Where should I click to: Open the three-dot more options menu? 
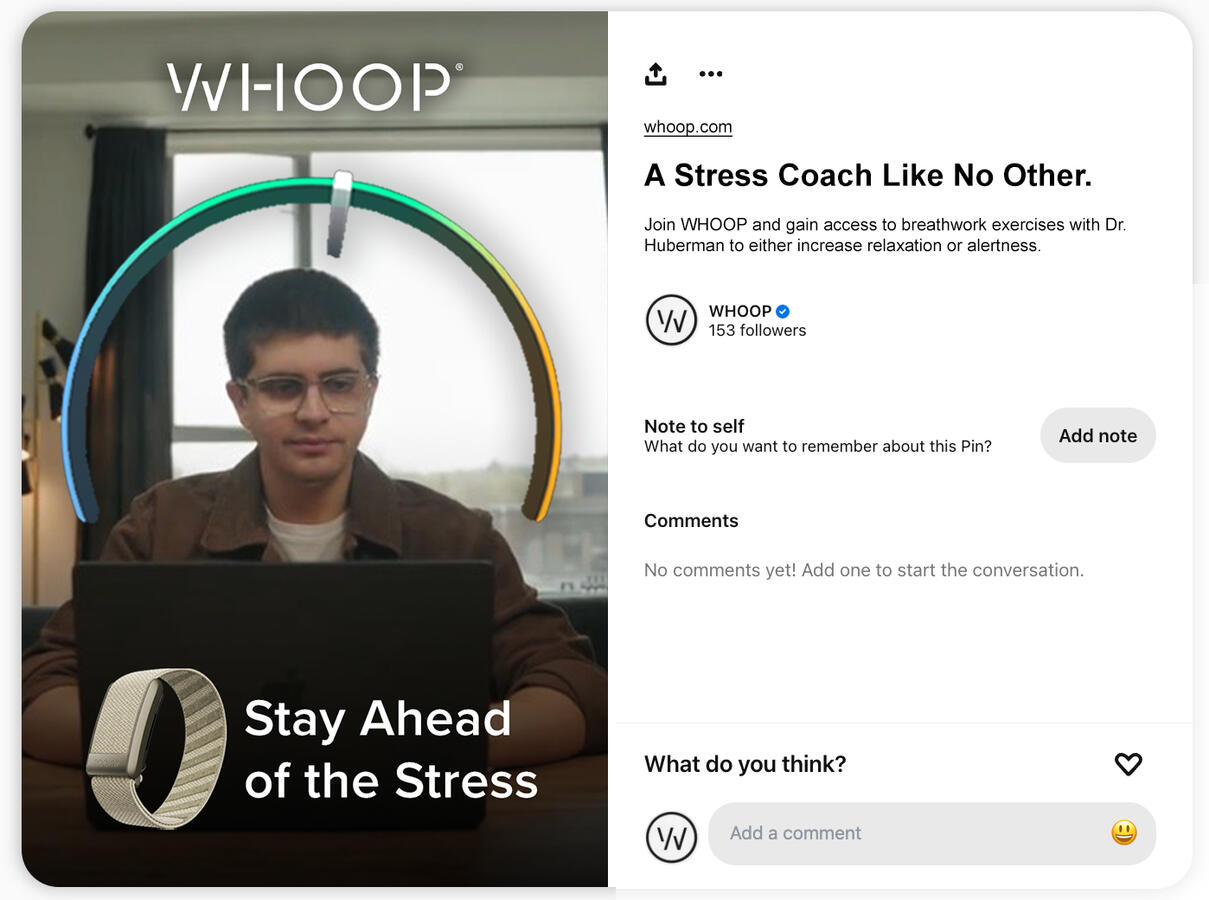[711, 73]
